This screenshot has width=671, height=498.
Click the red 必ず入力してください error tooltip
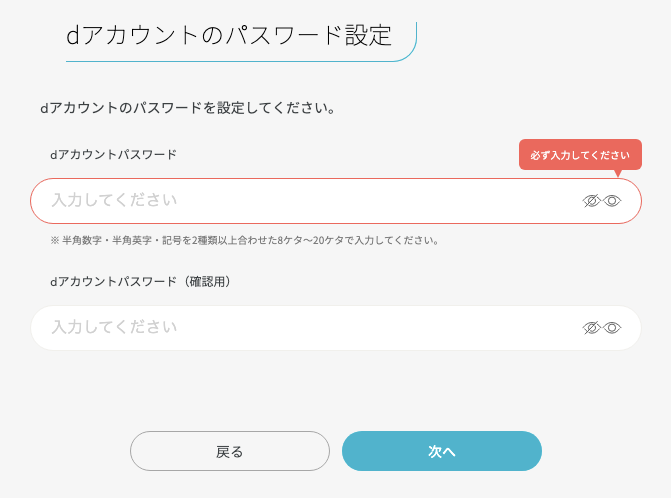tap(580, 155)
